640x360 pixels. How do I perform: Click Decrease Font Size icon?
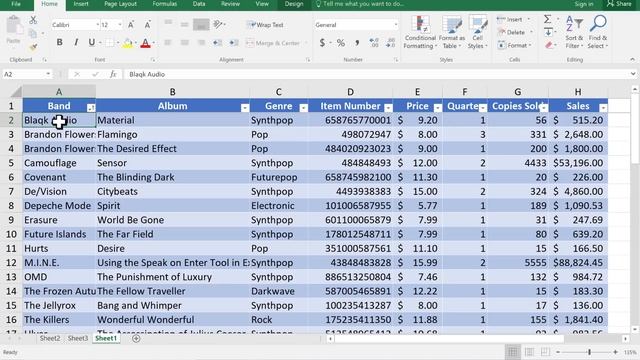point(147,25)
